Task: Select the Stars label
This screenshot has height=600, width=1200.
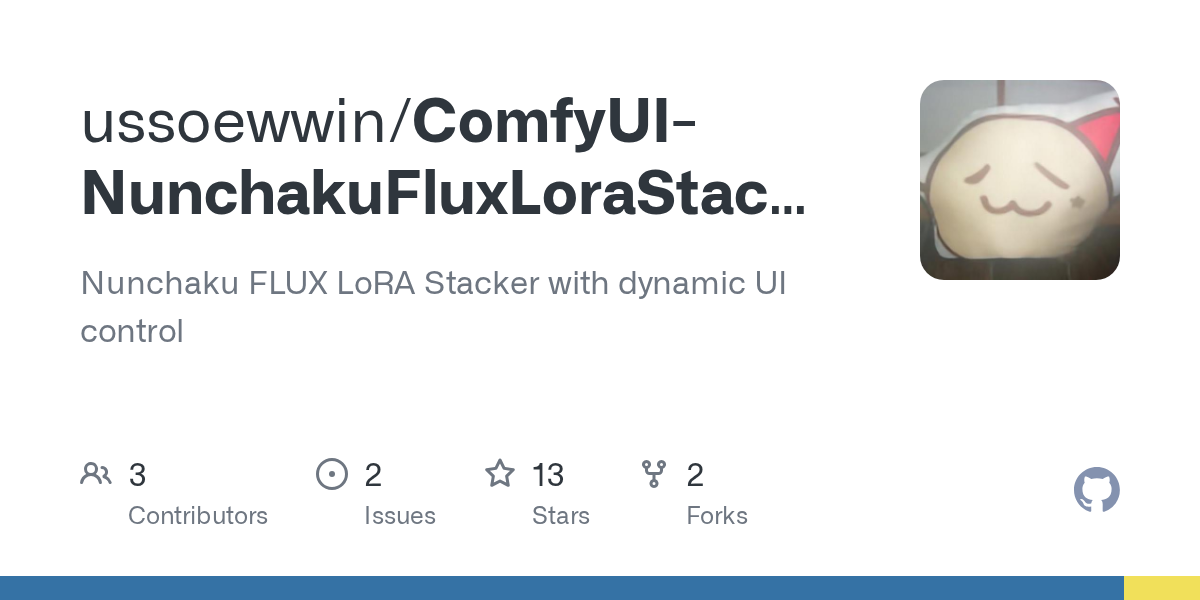Action: pyautogui.click(x=561, y=516)
